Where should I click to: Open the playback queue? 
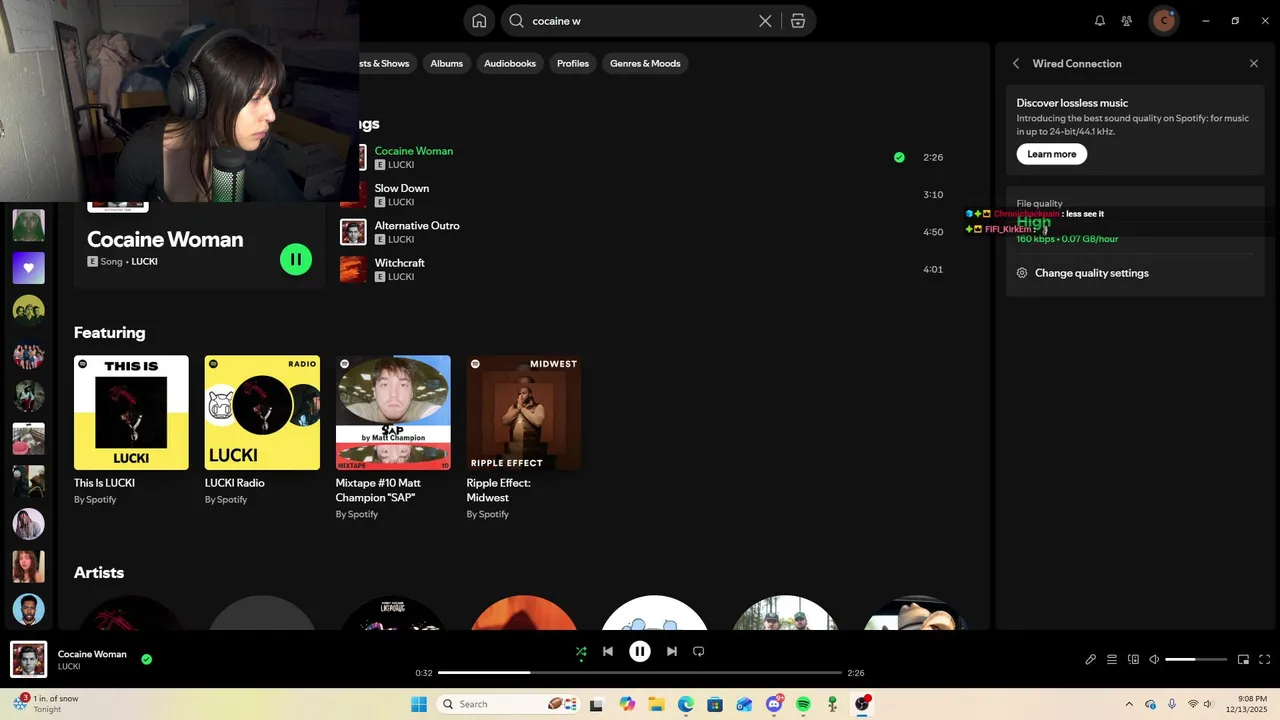(x=1112, y=659)
